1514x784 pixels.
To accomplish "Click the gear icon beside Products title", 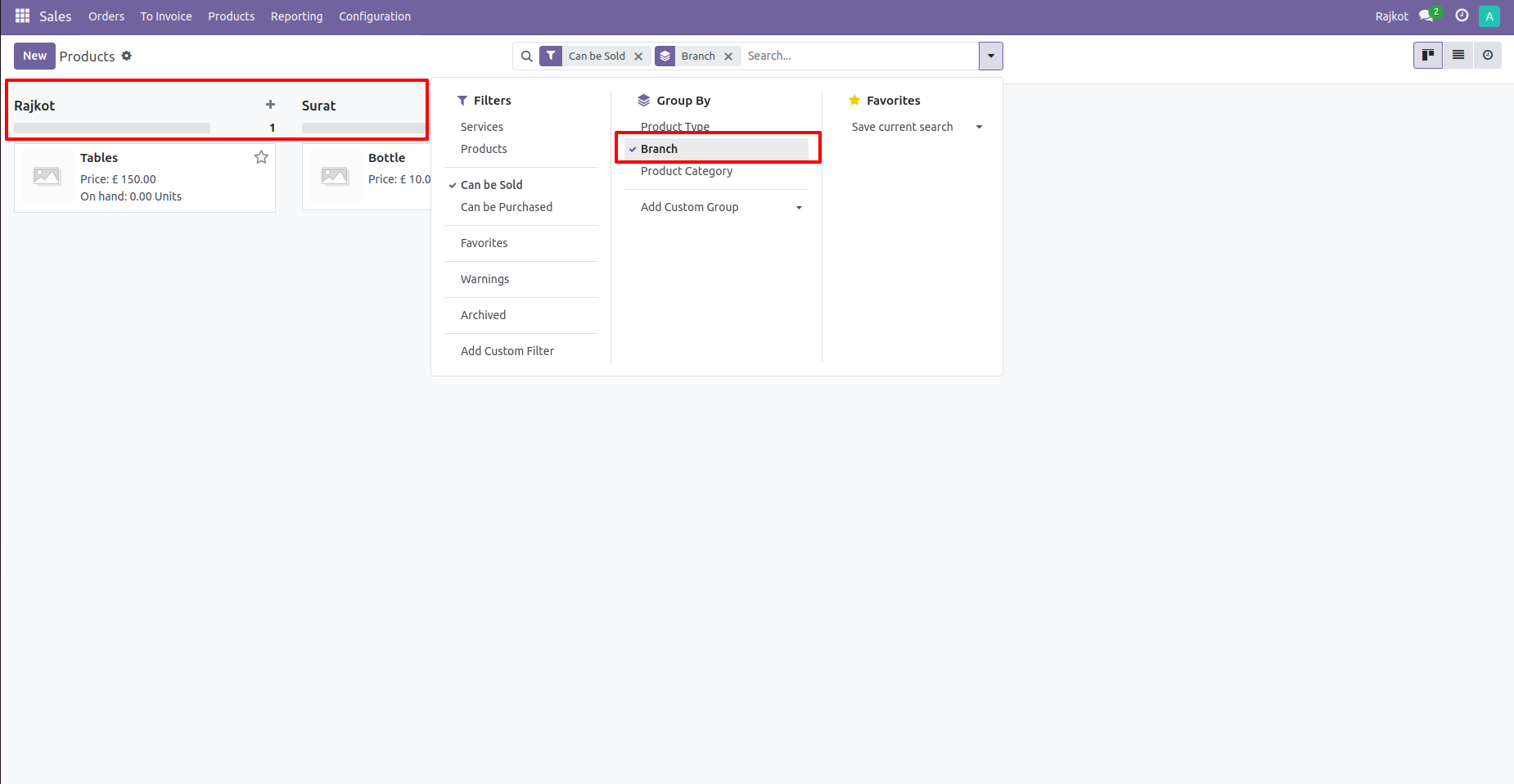I will point(127,56).
